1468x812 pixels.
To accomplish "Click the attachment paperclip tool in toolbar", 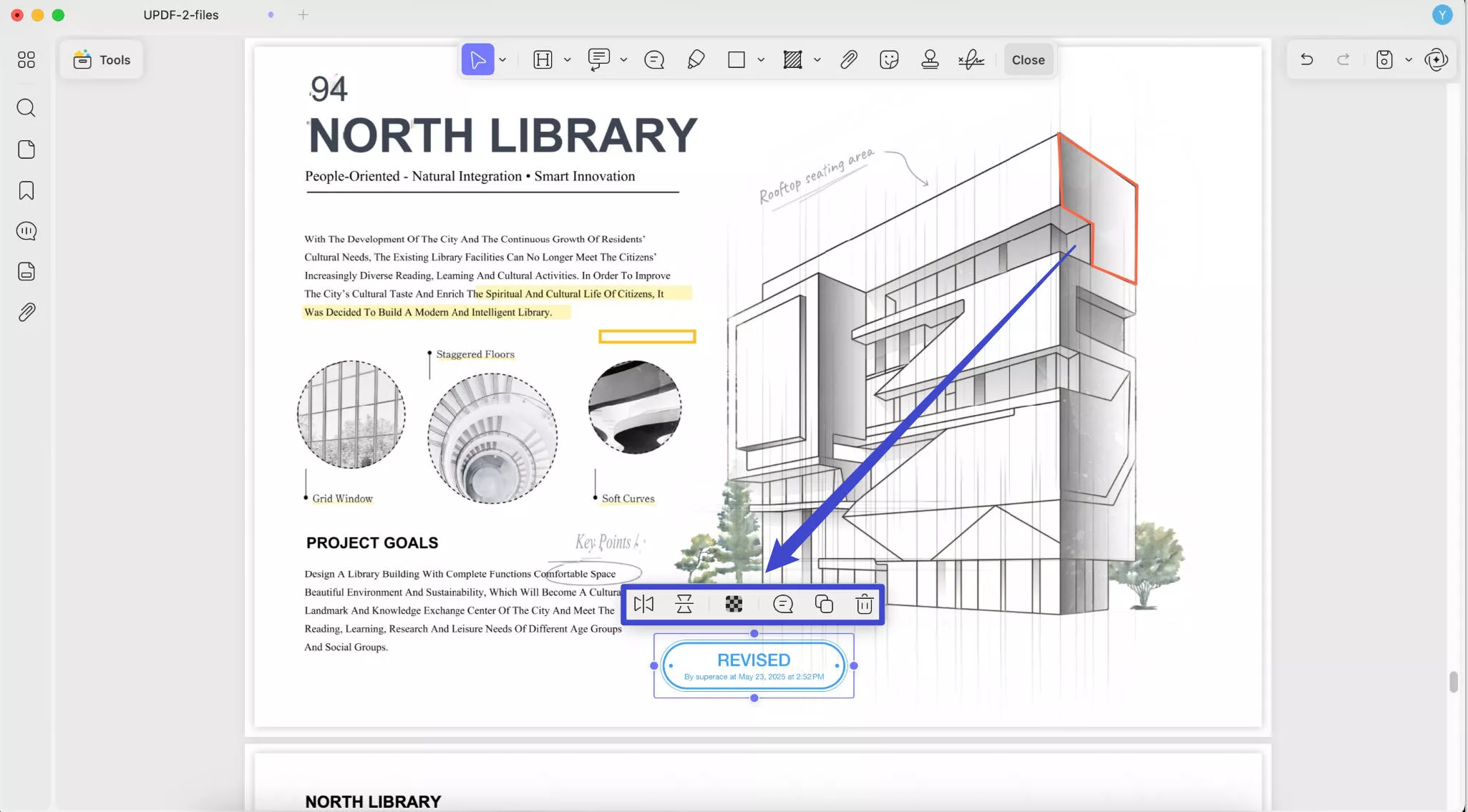I will click(848, 59).
